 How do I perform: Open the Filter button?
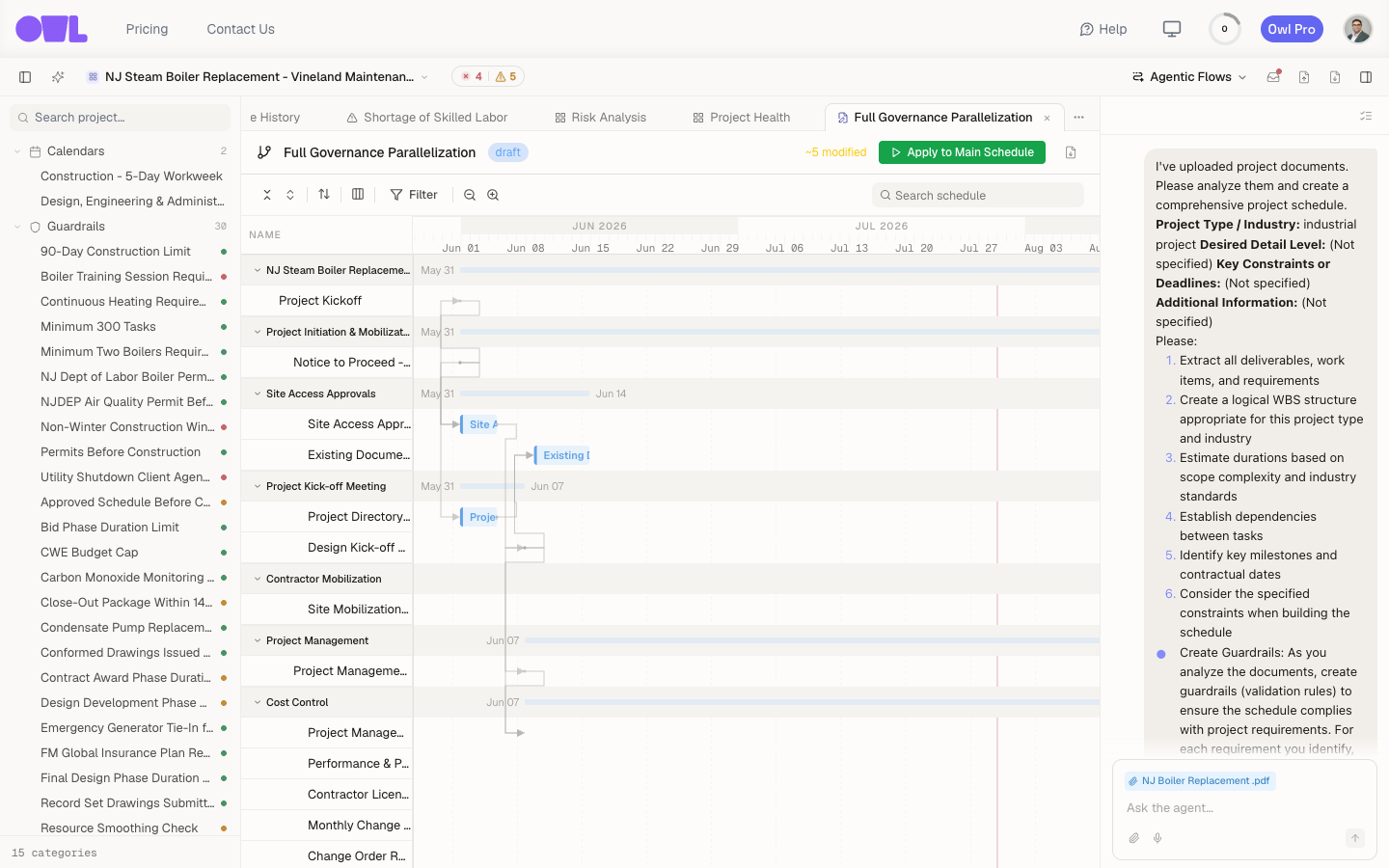(x=414, y=195)
